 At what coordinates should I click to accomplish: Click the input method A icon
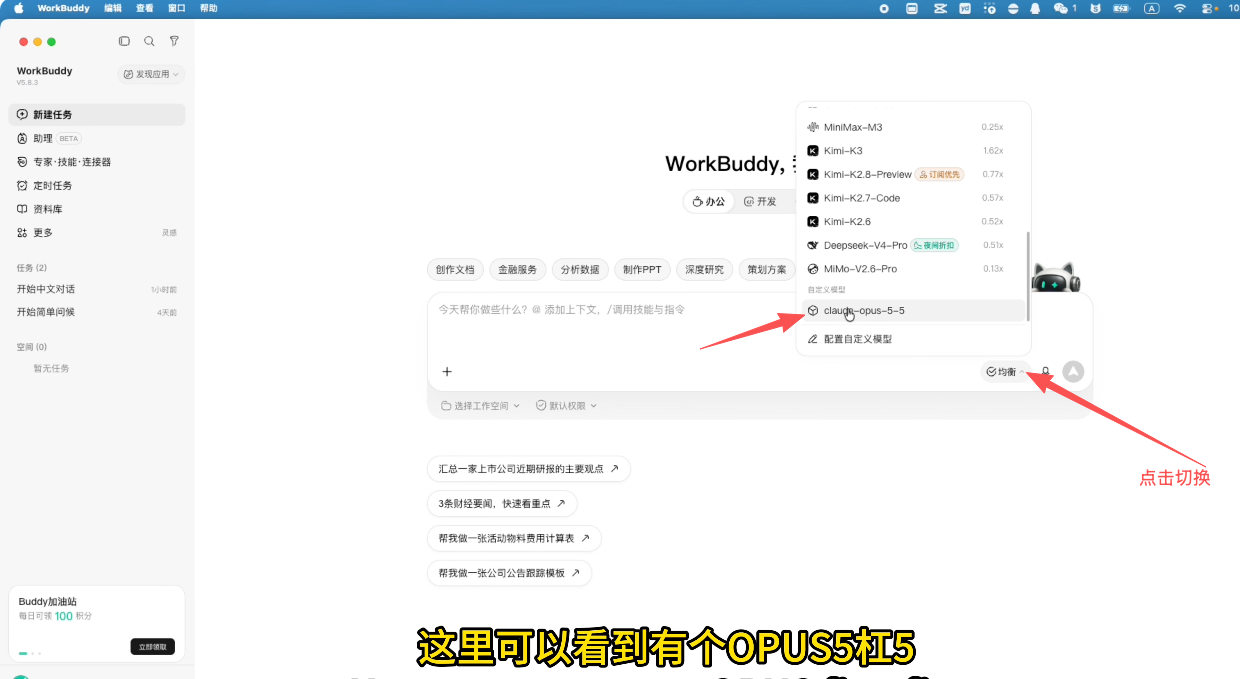pos(1152,8)
